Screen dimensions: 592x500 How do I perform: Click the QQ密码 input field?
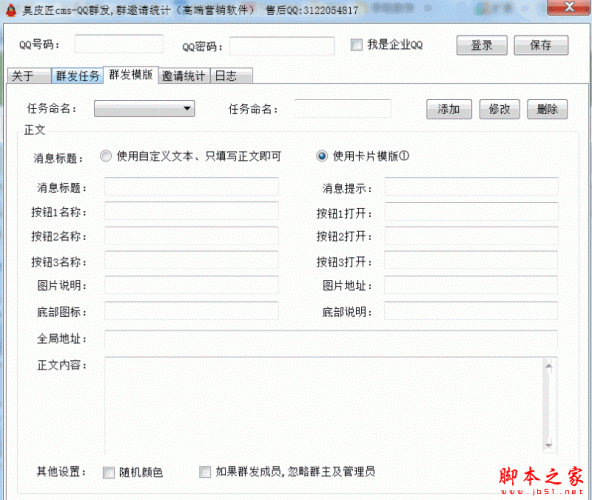point(282,46)
